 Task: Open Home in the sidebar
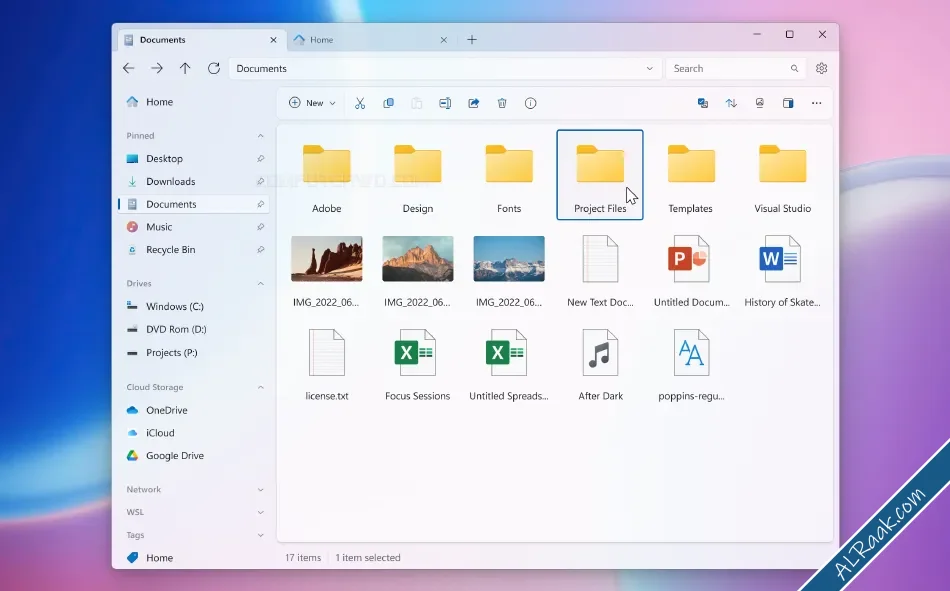193,102
